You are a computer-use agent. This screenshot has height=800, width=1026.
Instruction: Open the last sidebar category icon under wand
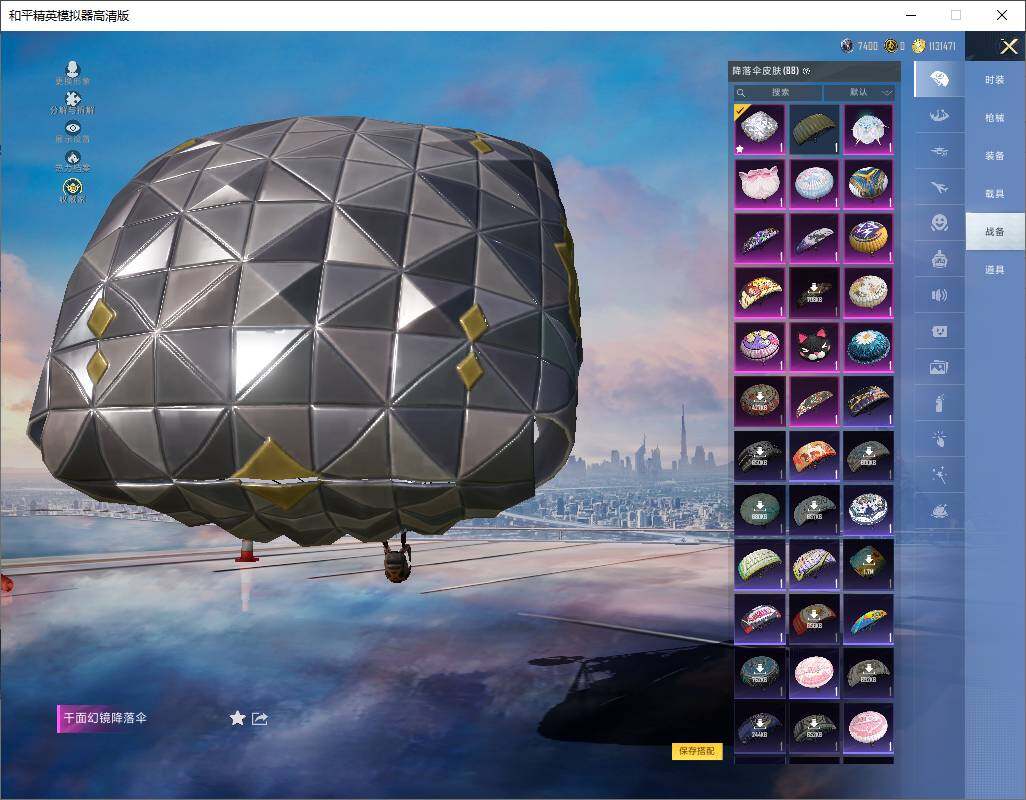pyautogui.click(x=940, y=511)
